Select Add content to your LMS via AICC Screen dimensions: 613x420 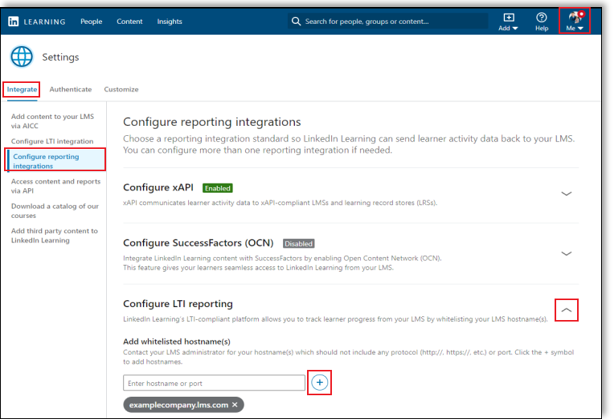[x=52, y=121]
